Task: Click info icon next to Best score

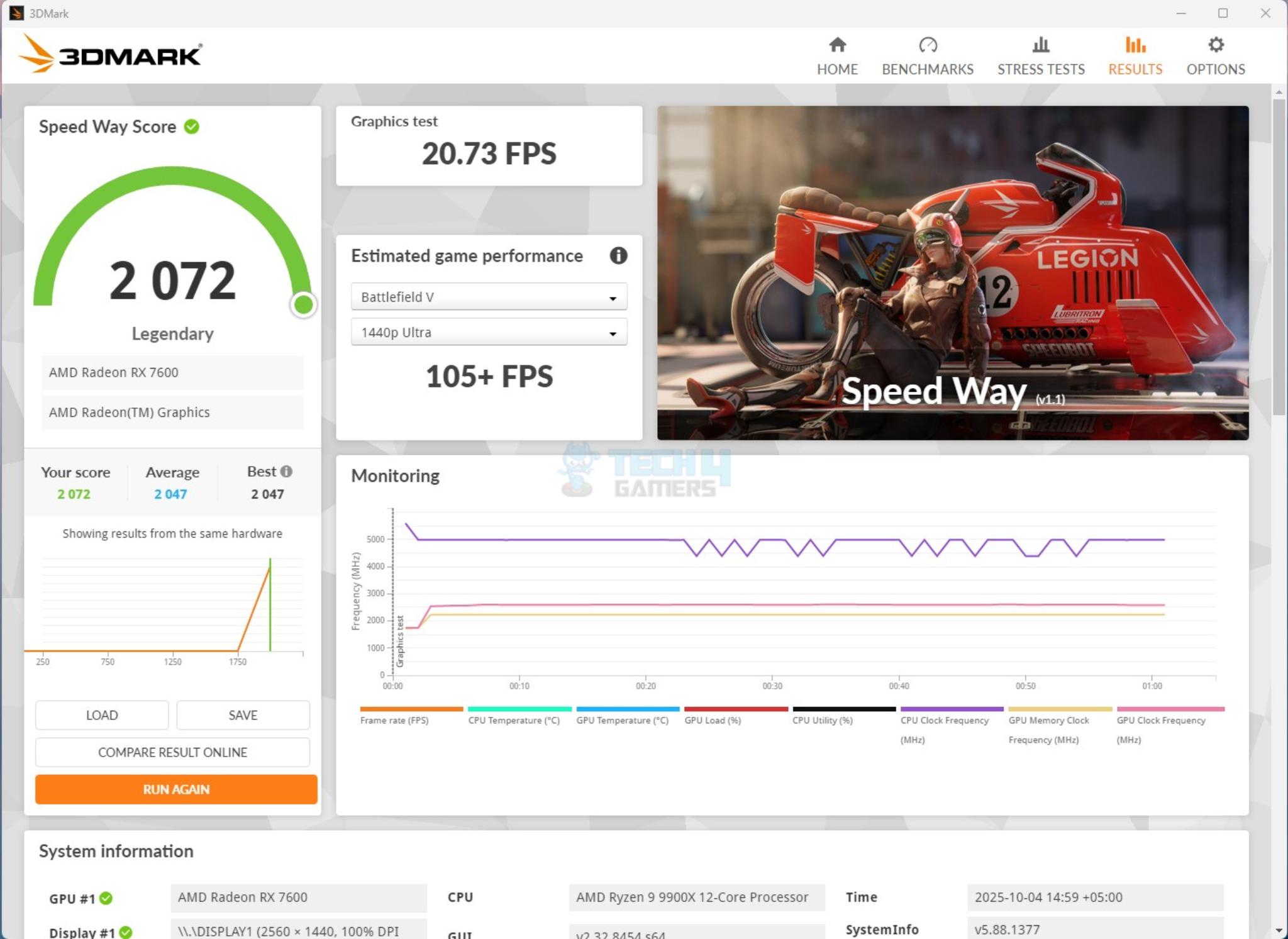Action: click(x=287, y=471)
